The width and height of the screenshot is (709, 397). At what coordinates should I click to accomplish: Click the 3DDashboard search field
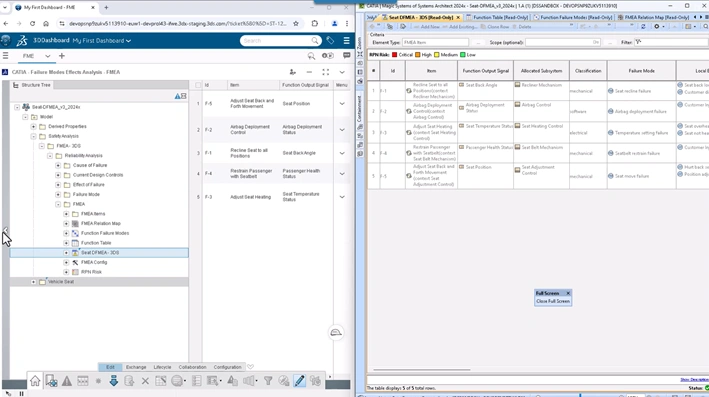pyautogui.click(x=280, y=41)
